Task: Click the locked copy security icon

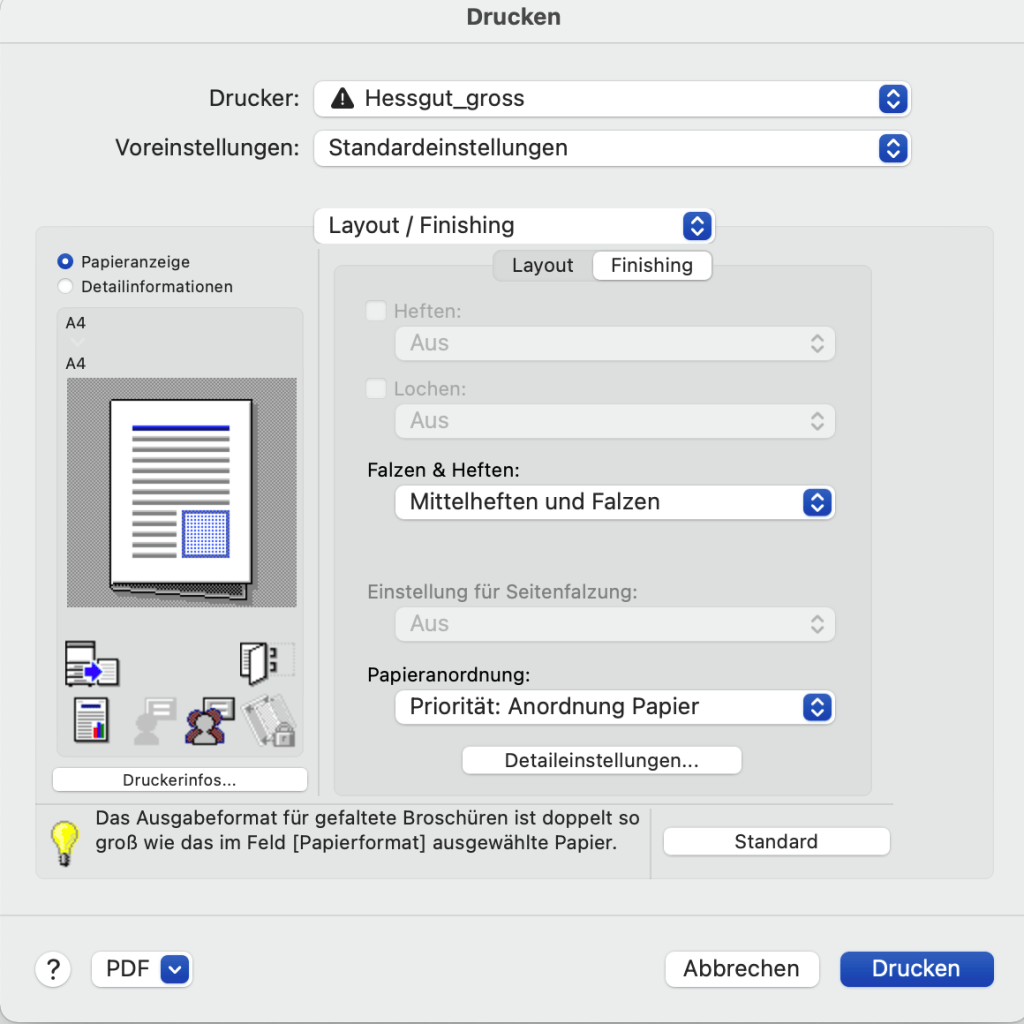Action: tap(268, 721)
